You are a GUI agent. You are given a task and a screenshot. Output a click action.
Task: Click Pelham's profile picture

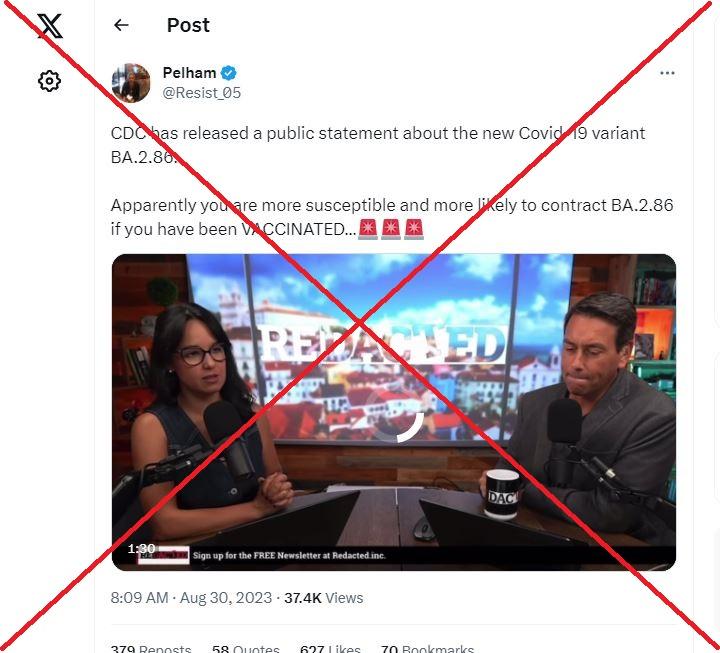131,83
